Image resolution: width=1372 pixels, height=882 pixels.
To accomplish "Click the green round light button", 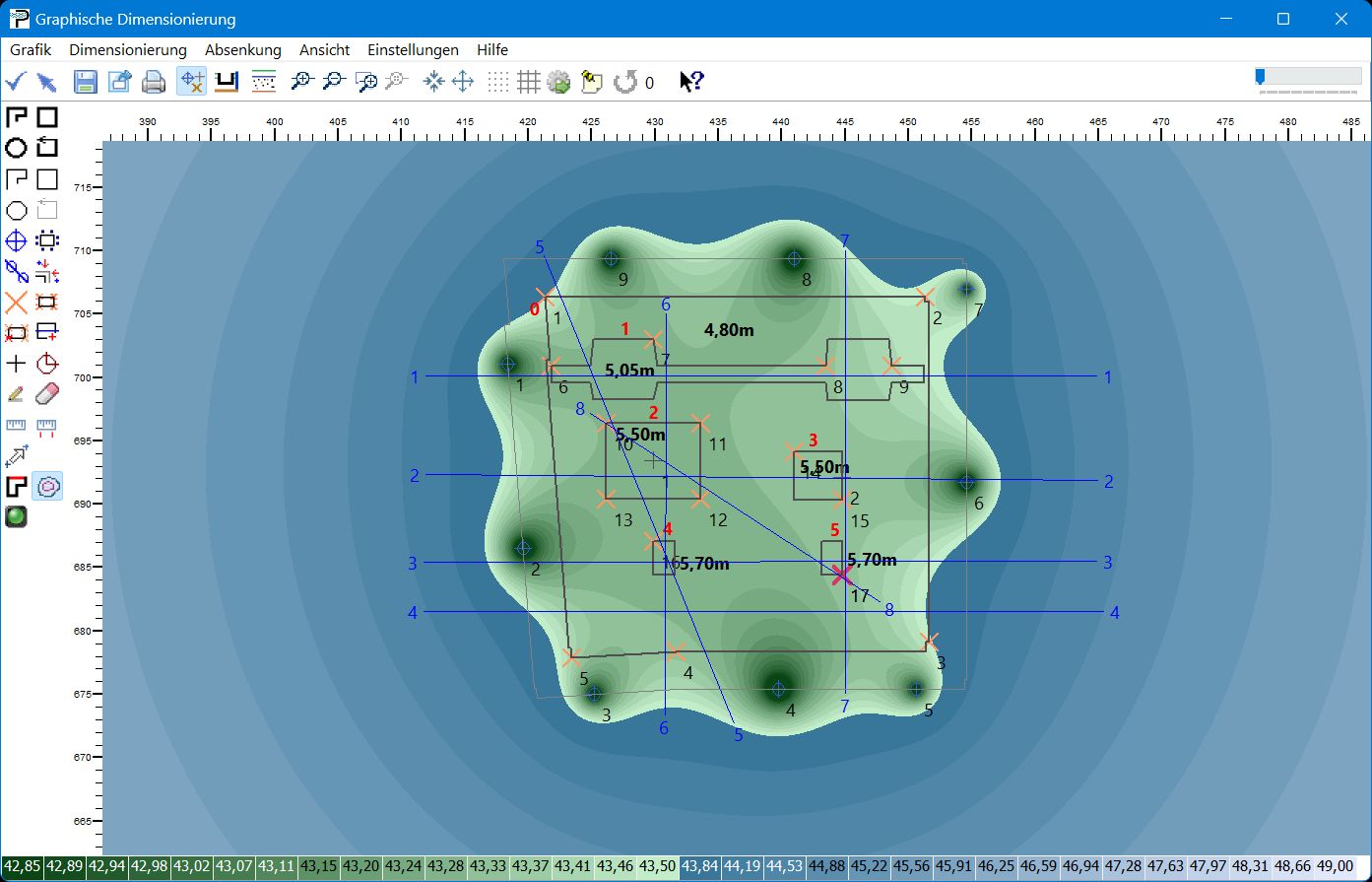I will pyautogui.click(x=16, y=516).
